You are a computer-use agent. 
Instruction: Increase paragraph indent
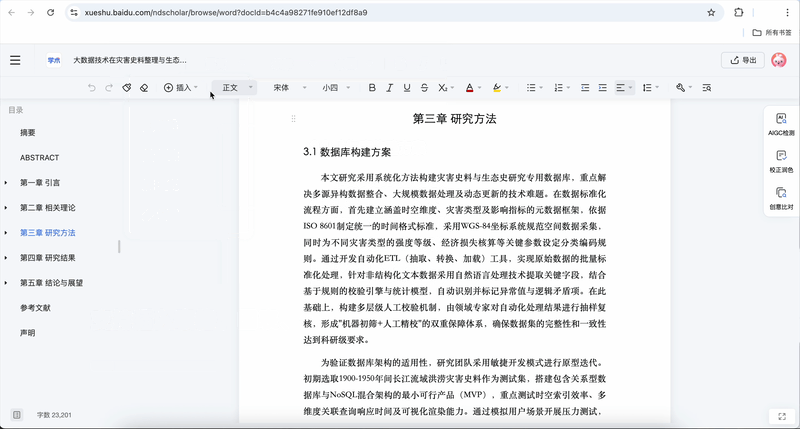[603, 88]
